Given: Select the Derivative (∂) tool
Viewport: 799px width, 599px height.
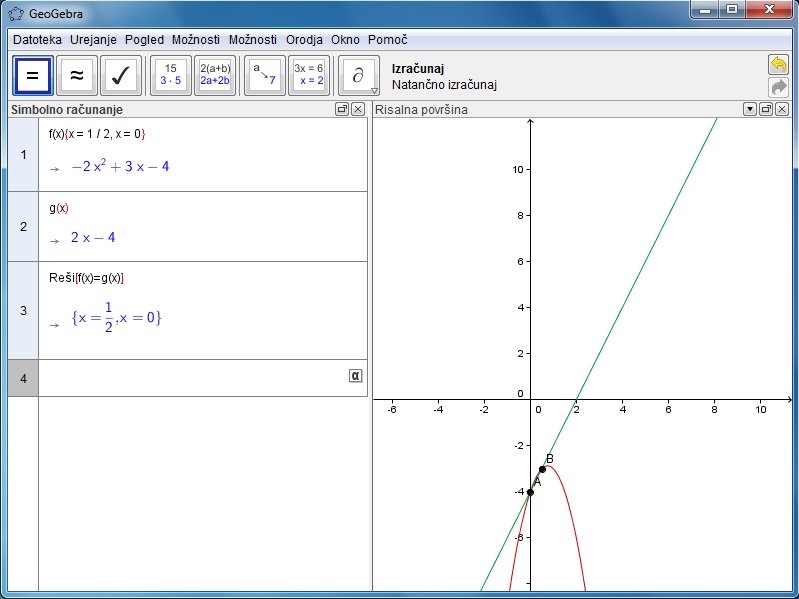Looking at the screenshot, I should [x=358, y=75].
